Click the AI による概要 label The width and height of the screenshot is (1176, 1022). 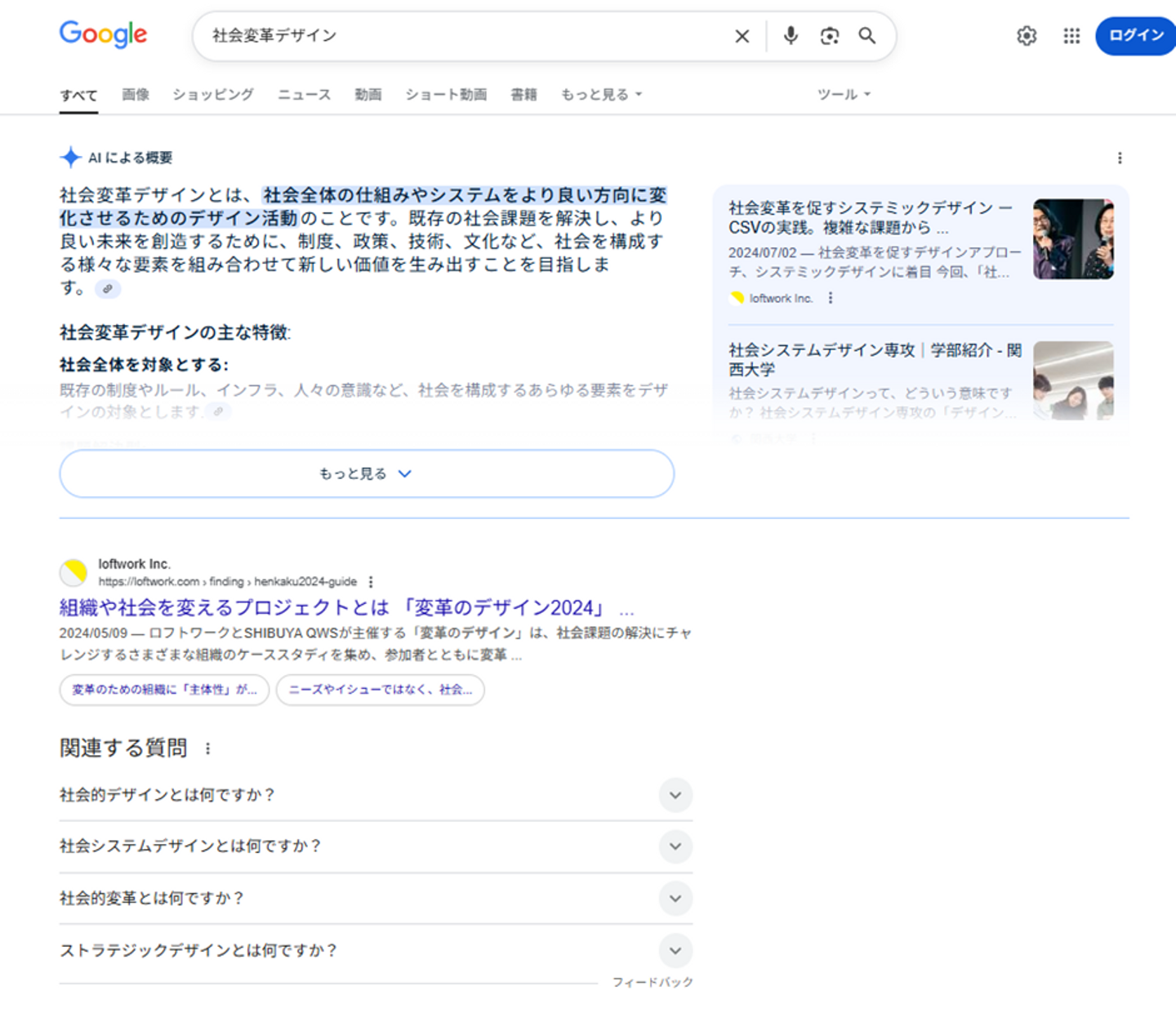tap(131, 158)
